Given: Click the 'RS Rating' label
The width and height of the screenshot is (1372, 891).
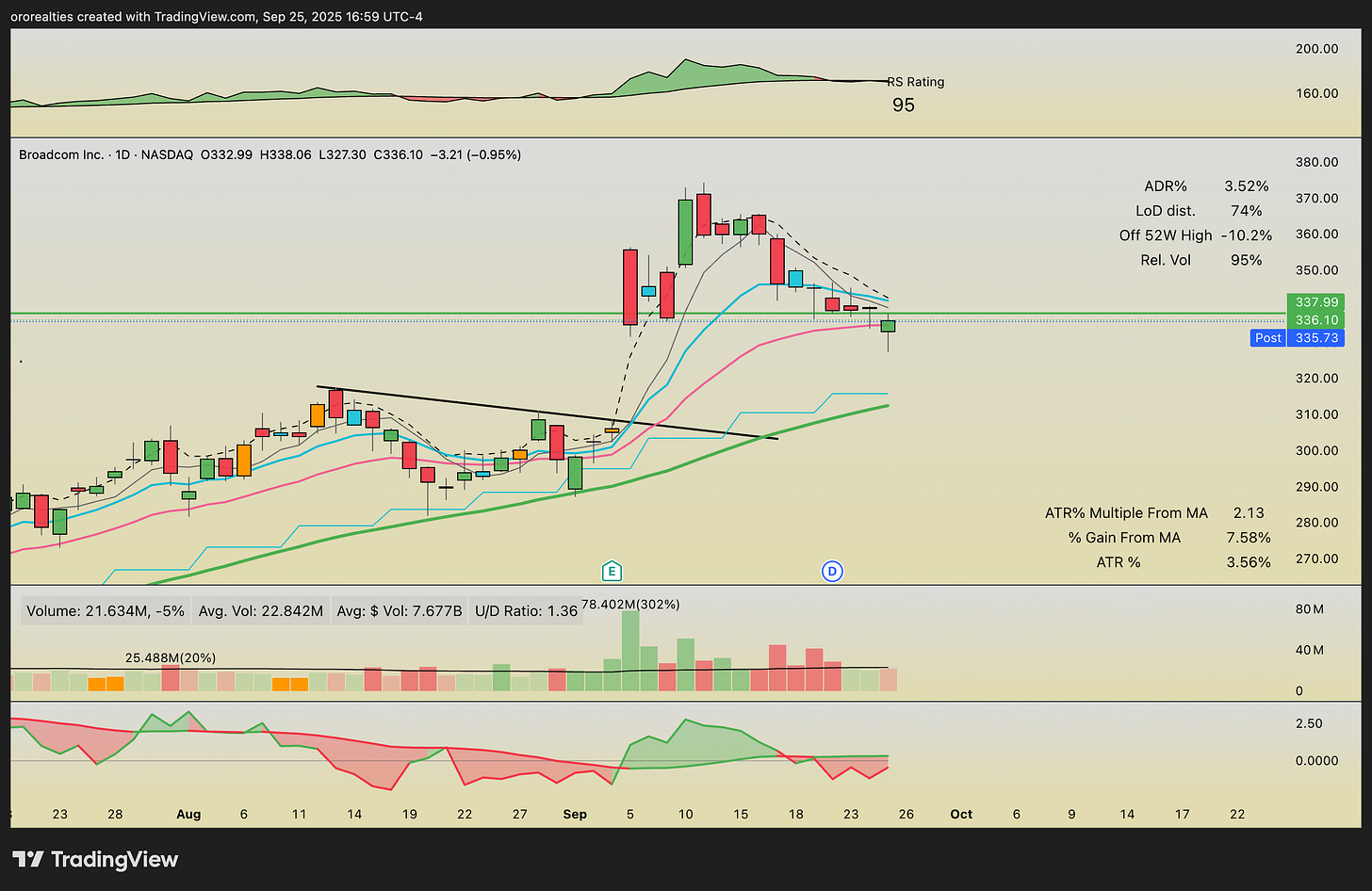Looking at the screenshot, I should (916, 82).
